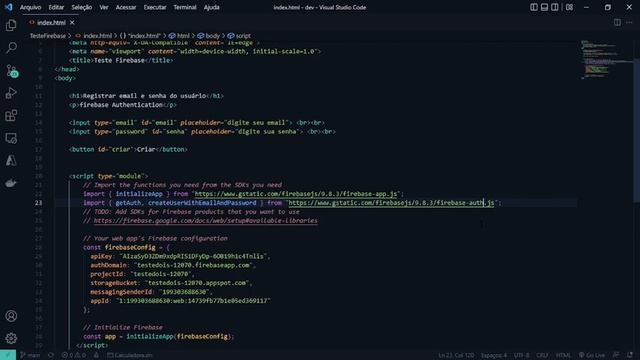Open the Editar menu
The width and height of the screenshot is (640, 360).
pyautogui.click(x=56, y=7)
